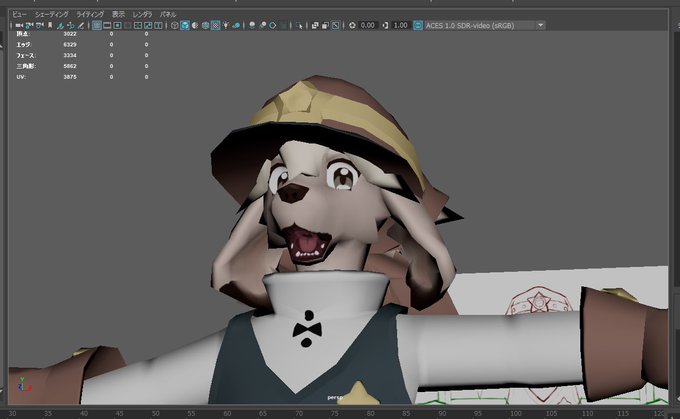Viewport: 680px width, 419px height.
Task: Click the Use Default Material icon
Action: pyautogui.click(x=195, y=26)
